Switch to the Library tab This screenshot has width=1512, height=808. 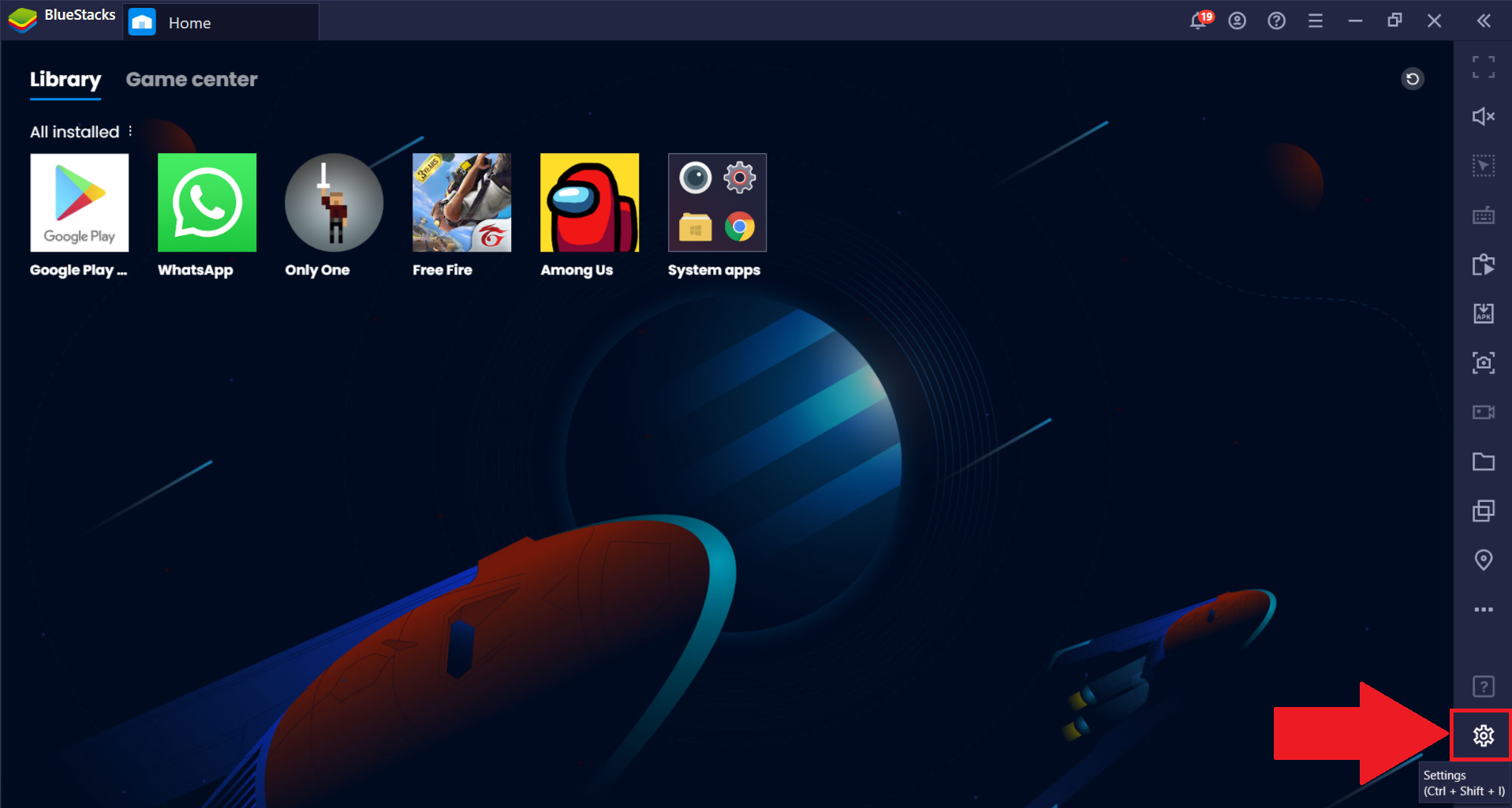tap(65, 80)
